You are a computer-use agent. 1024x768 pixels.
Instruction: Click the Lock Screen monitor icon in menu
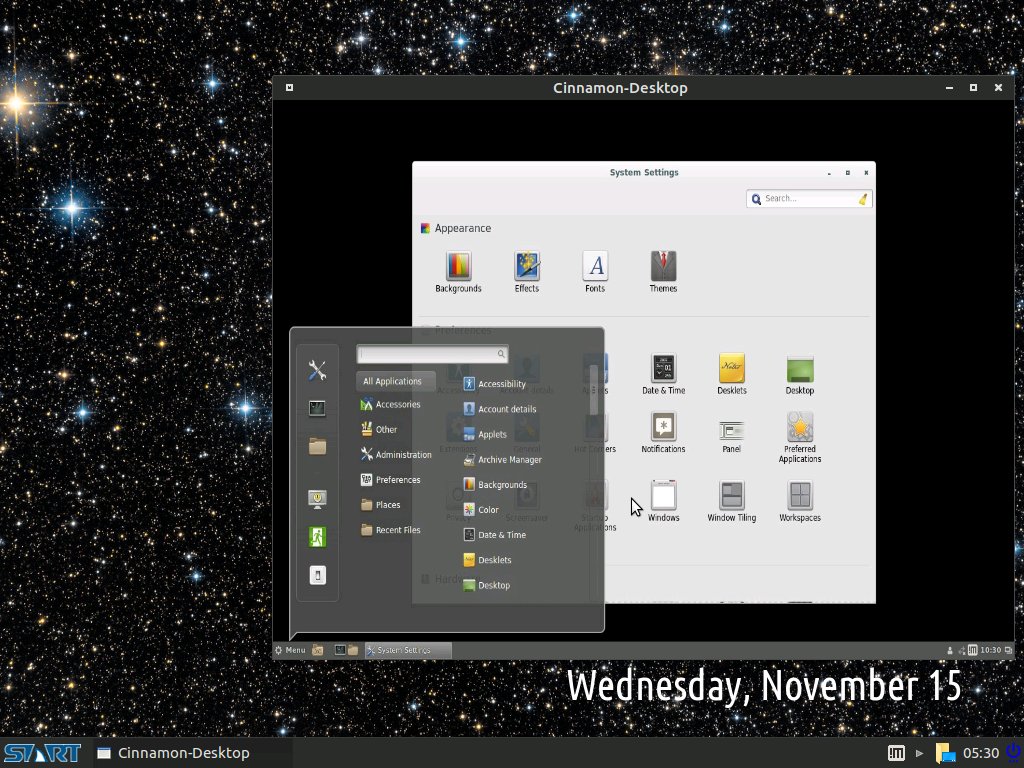click(317, 499)
